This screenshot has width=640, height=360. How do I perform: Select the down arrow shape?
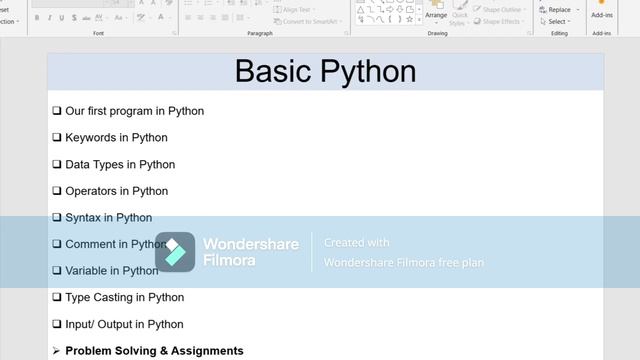(400, 9)
